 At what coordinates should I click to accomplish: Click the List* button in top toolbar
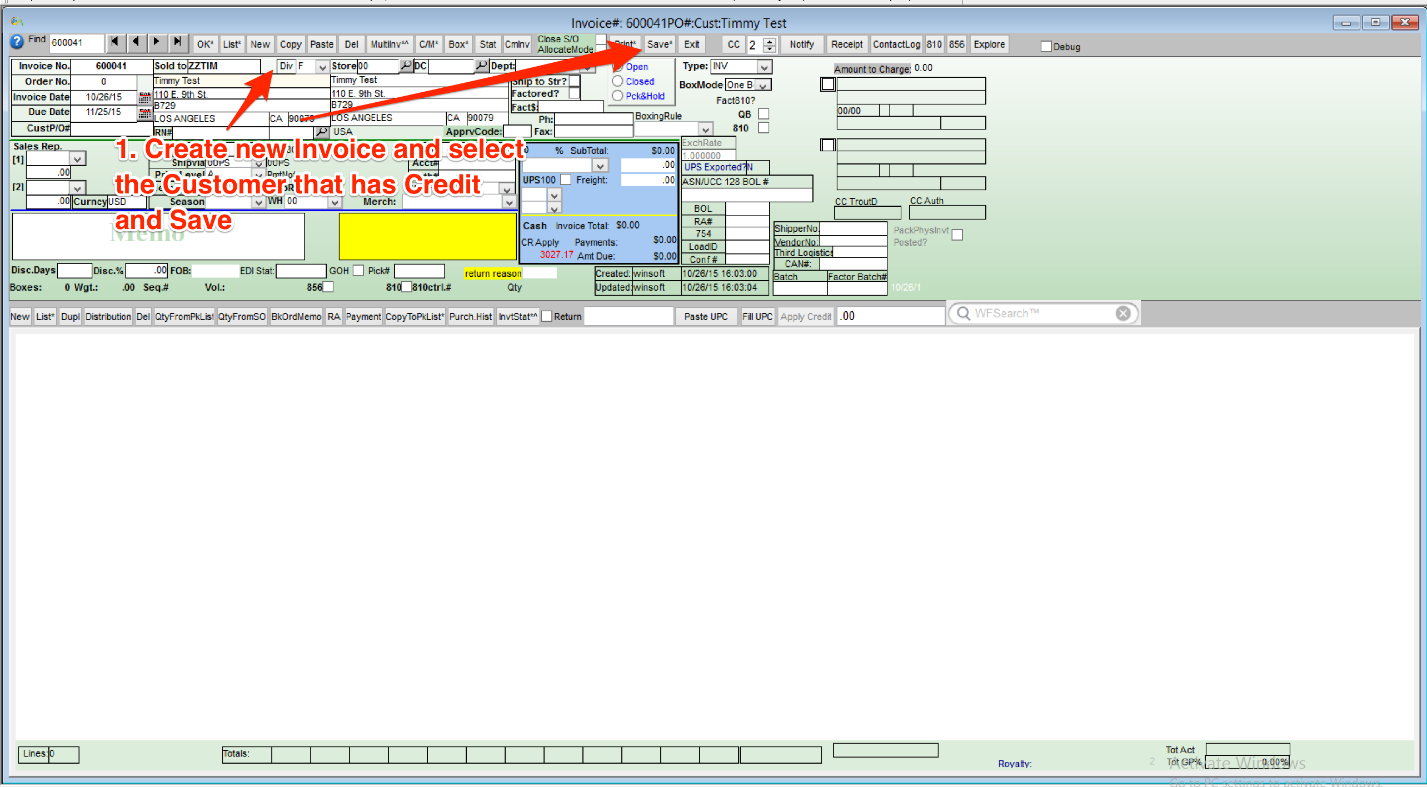[232, 44]
